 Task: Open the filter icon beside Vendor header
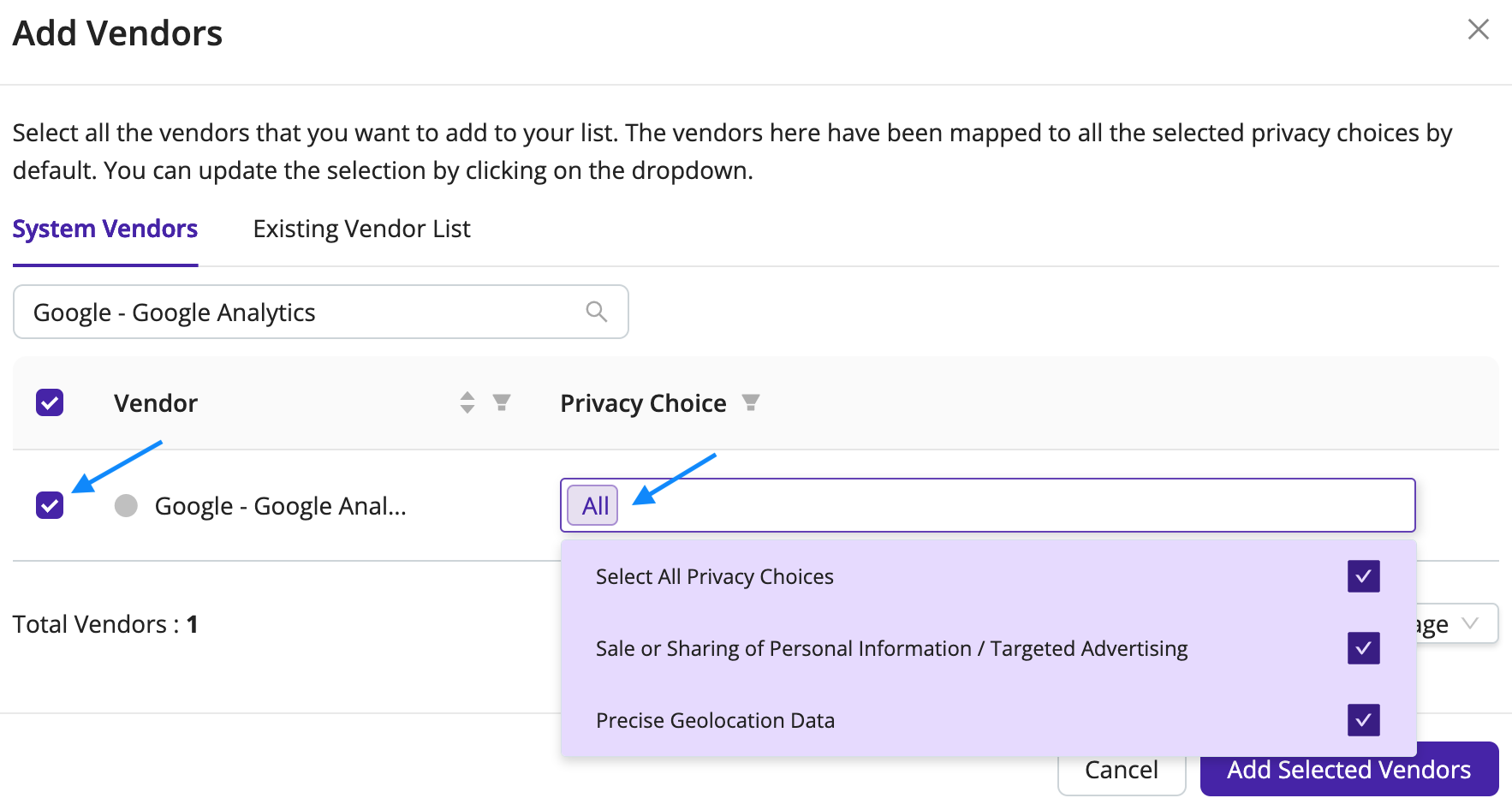[503, 402]
